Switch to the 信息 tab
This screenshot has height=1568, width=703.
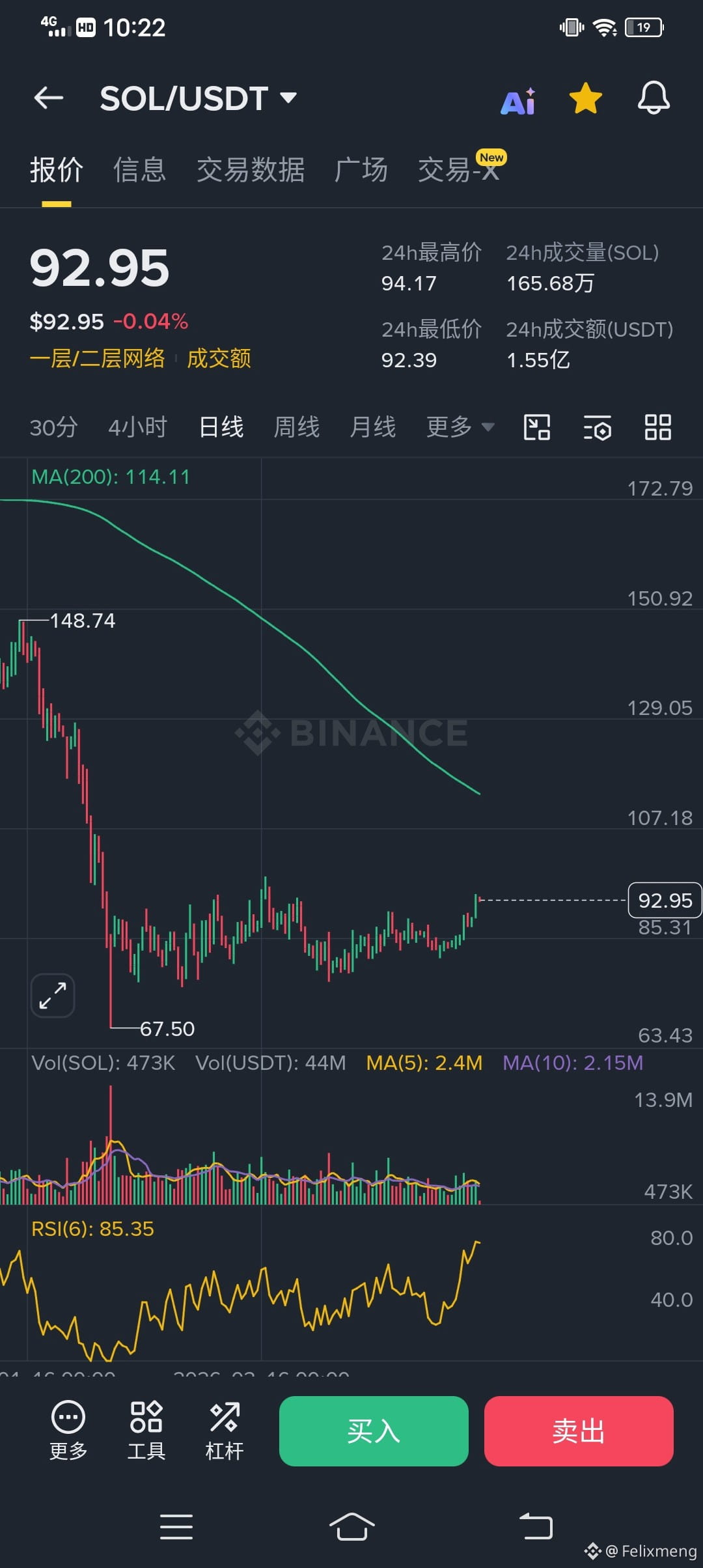[x=140, y=171]
